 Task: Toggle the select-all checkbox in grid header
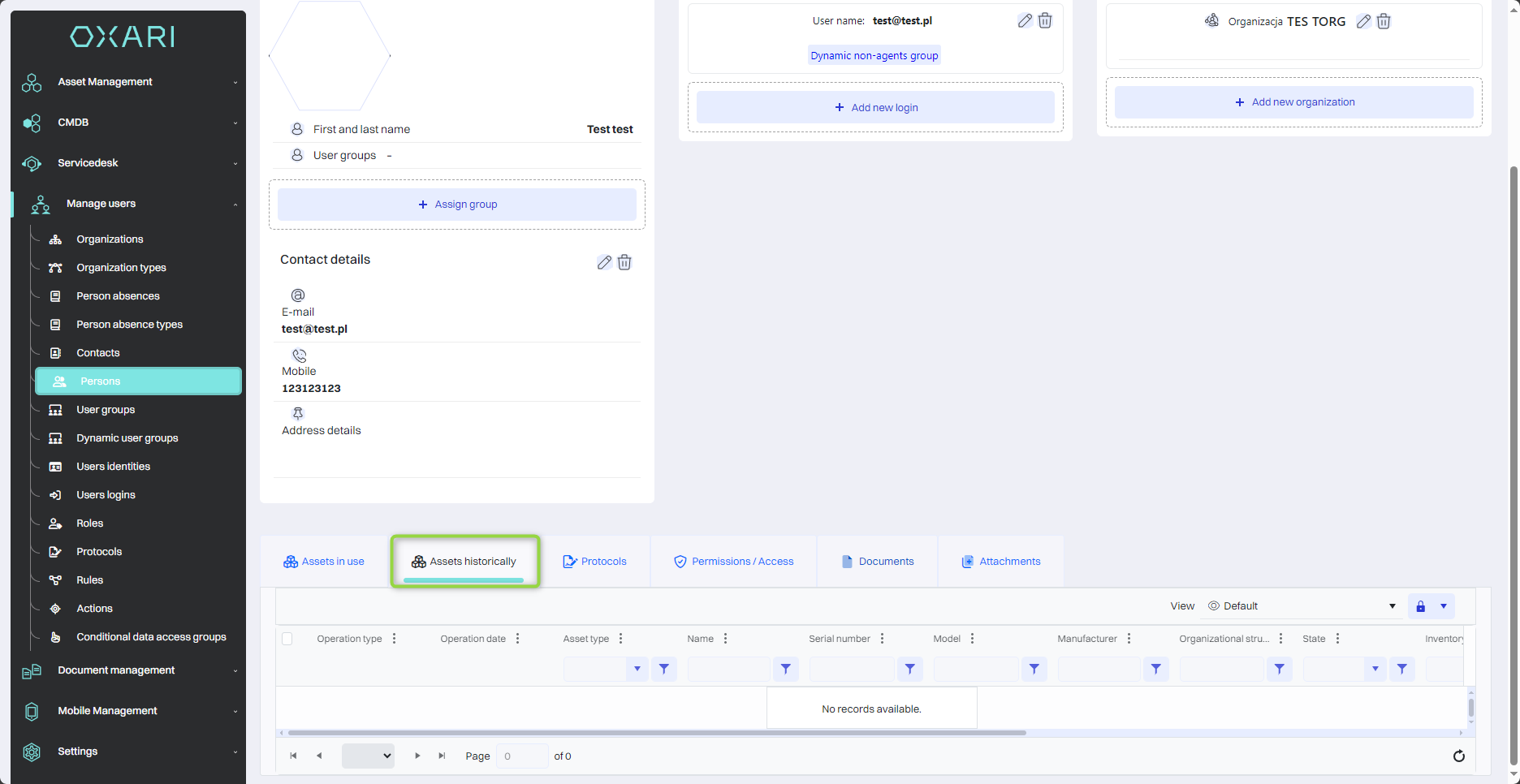[287, 639]
